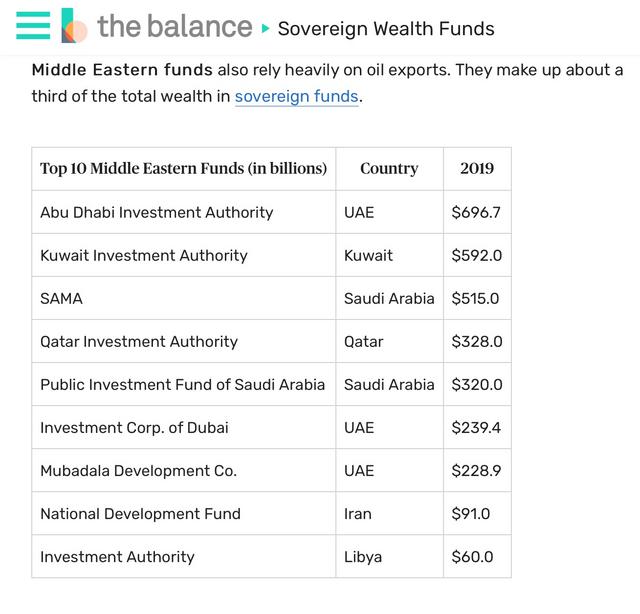The image size is (640, 614).
Task: Click the Iran country cell
Action: [x=389, y=514]
